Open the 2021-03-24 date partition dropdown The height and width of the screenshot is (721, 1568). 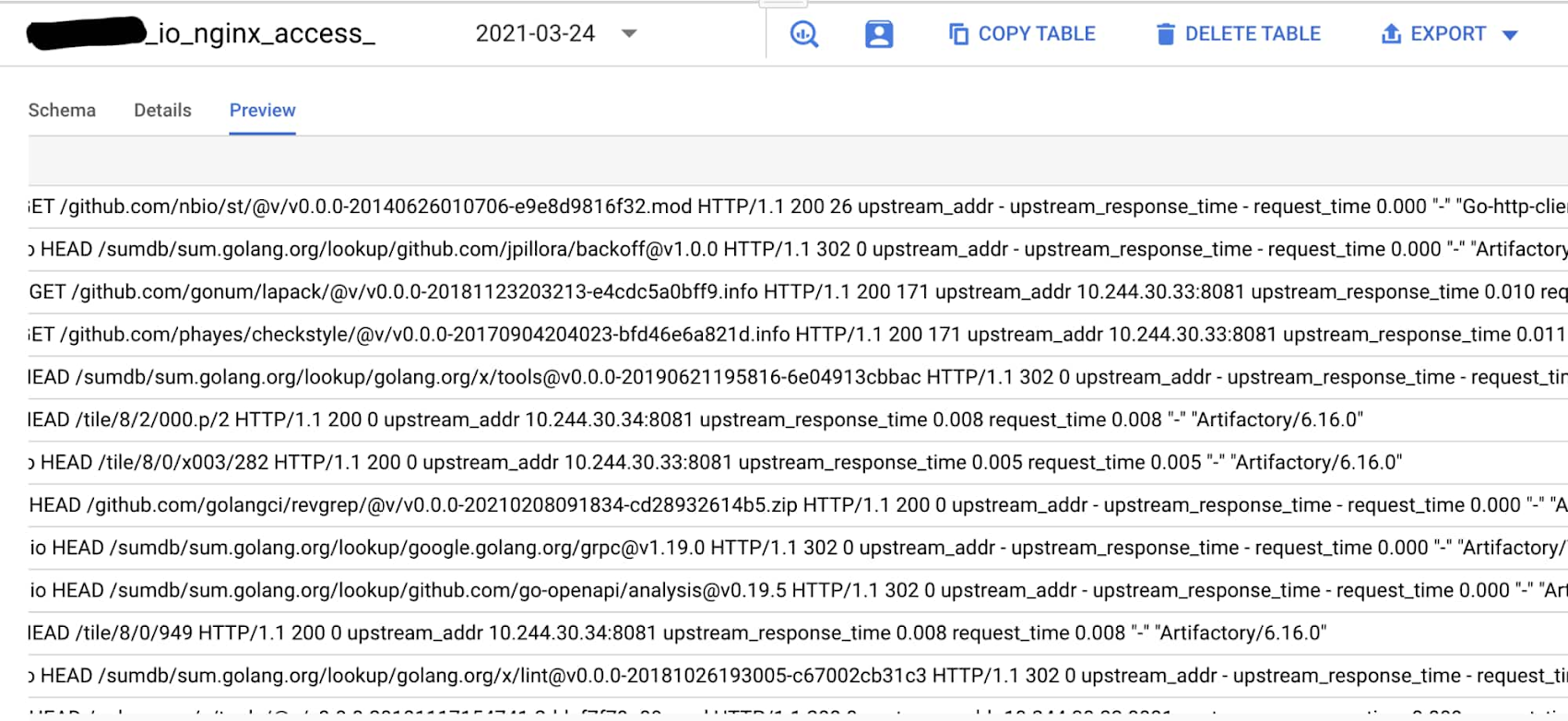(x=556, y=34)
